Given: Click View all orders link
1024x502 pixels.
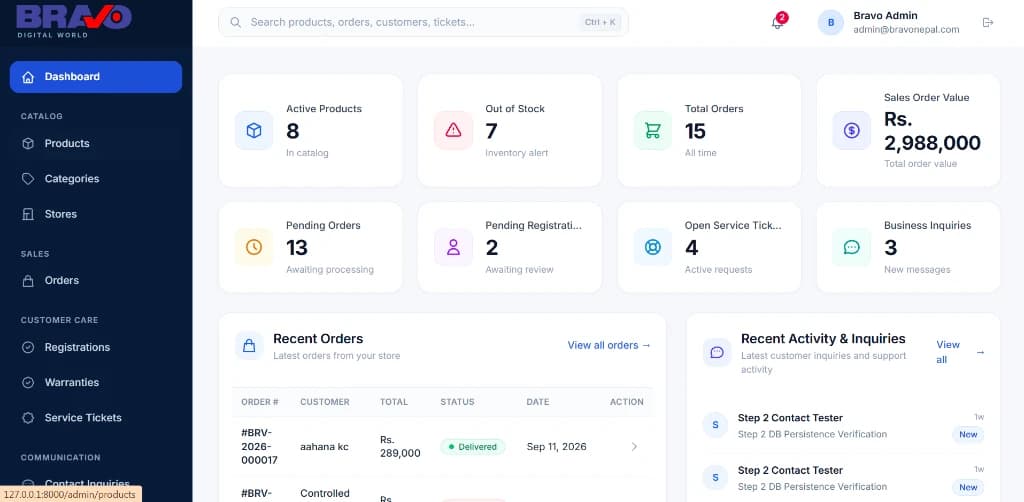Looking at the screenshot, I should pyautogui.click(x=609, y=345).
